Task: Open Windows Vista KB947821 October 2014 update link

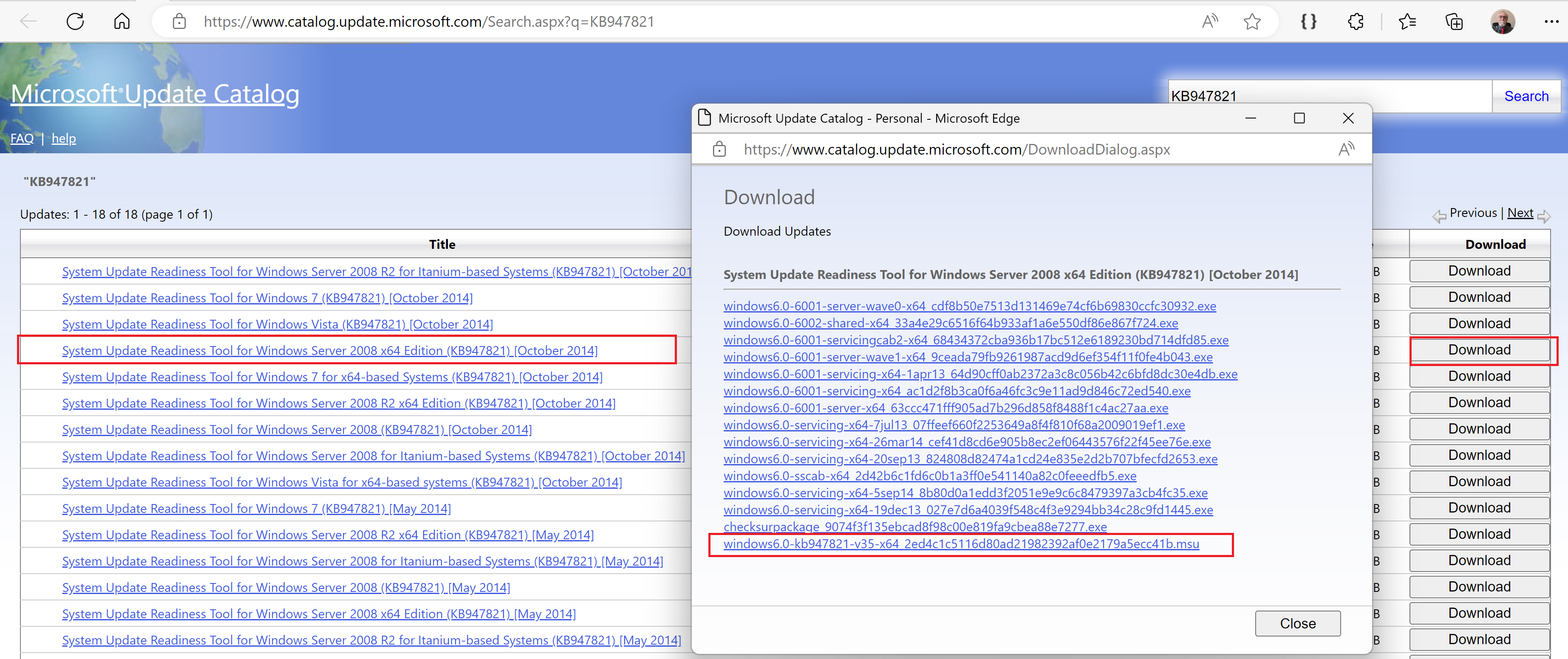Action: point(277,324)
